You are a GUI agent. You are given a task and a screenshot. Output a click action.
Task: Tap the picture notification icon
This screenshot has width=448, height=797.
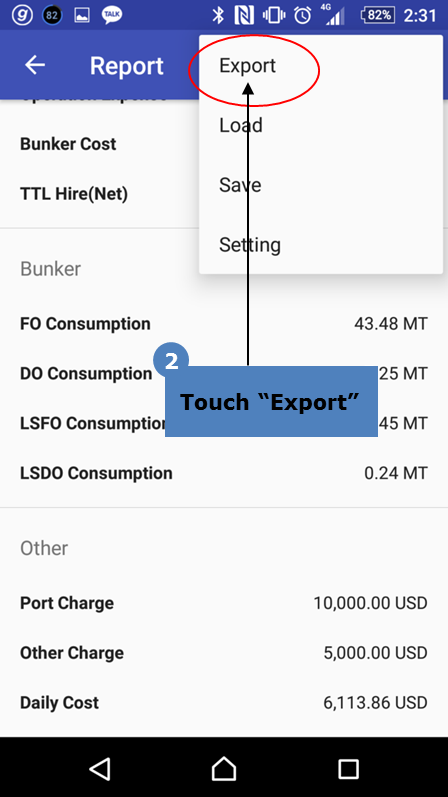coord(82,15)
